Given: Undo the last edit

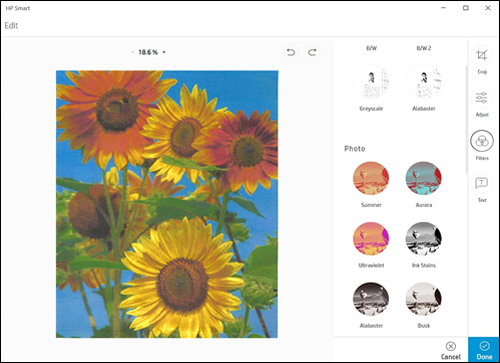Looking at the screenshot, I should [291, 52].
